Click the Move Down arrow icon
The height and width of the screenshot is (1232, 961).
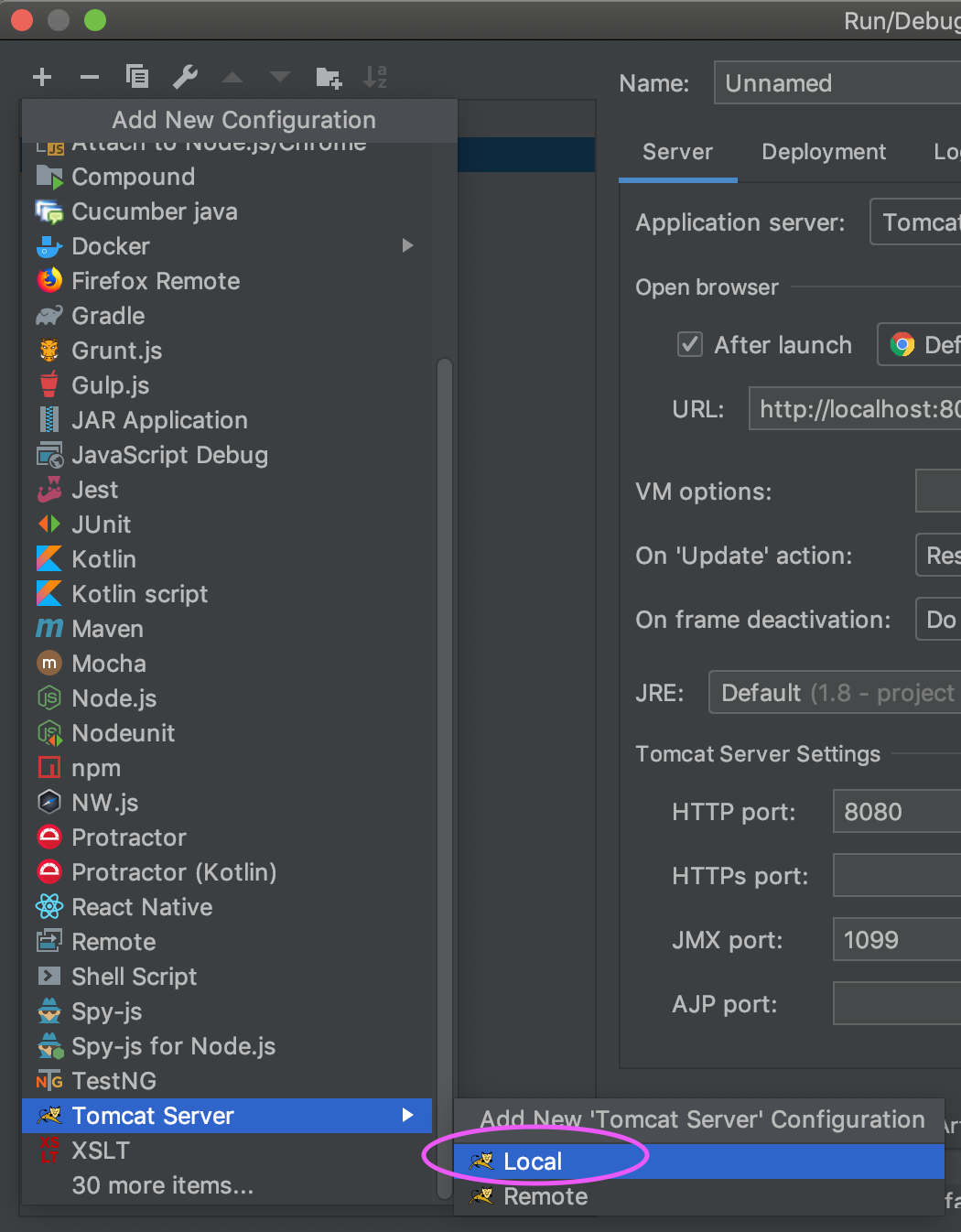tap(280, 78)
